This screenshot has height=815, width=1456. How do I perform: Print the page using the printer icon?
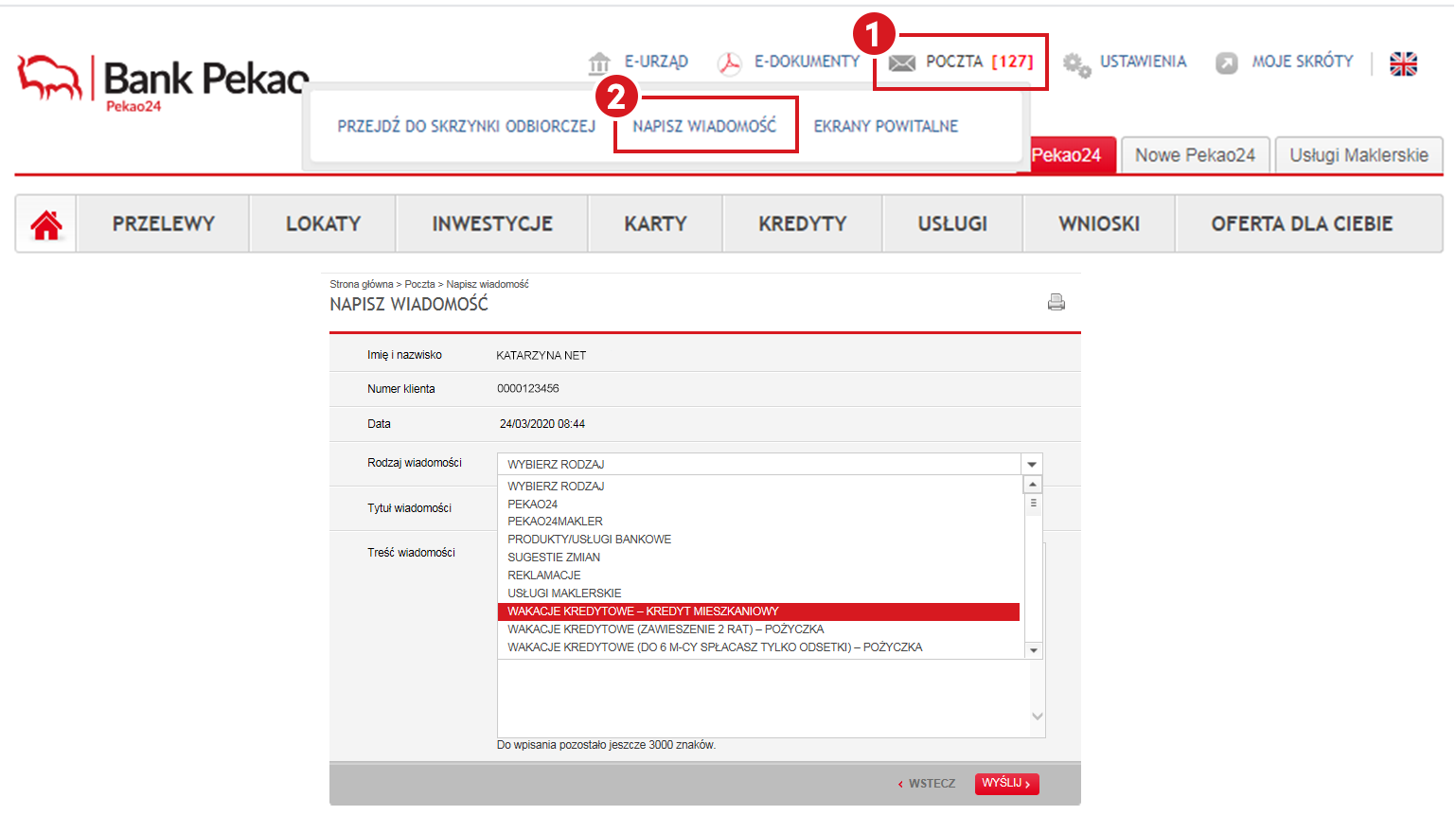[x=1056, y=302]
